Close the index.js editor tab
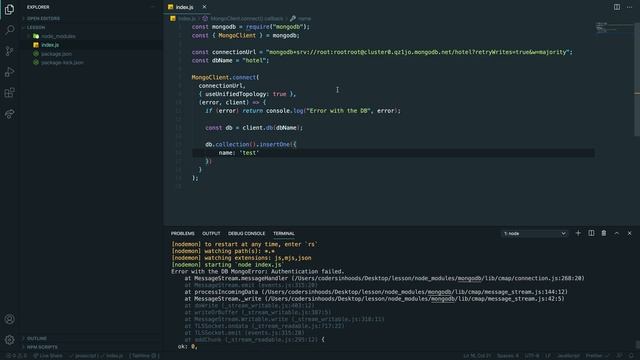 point(204,7)
